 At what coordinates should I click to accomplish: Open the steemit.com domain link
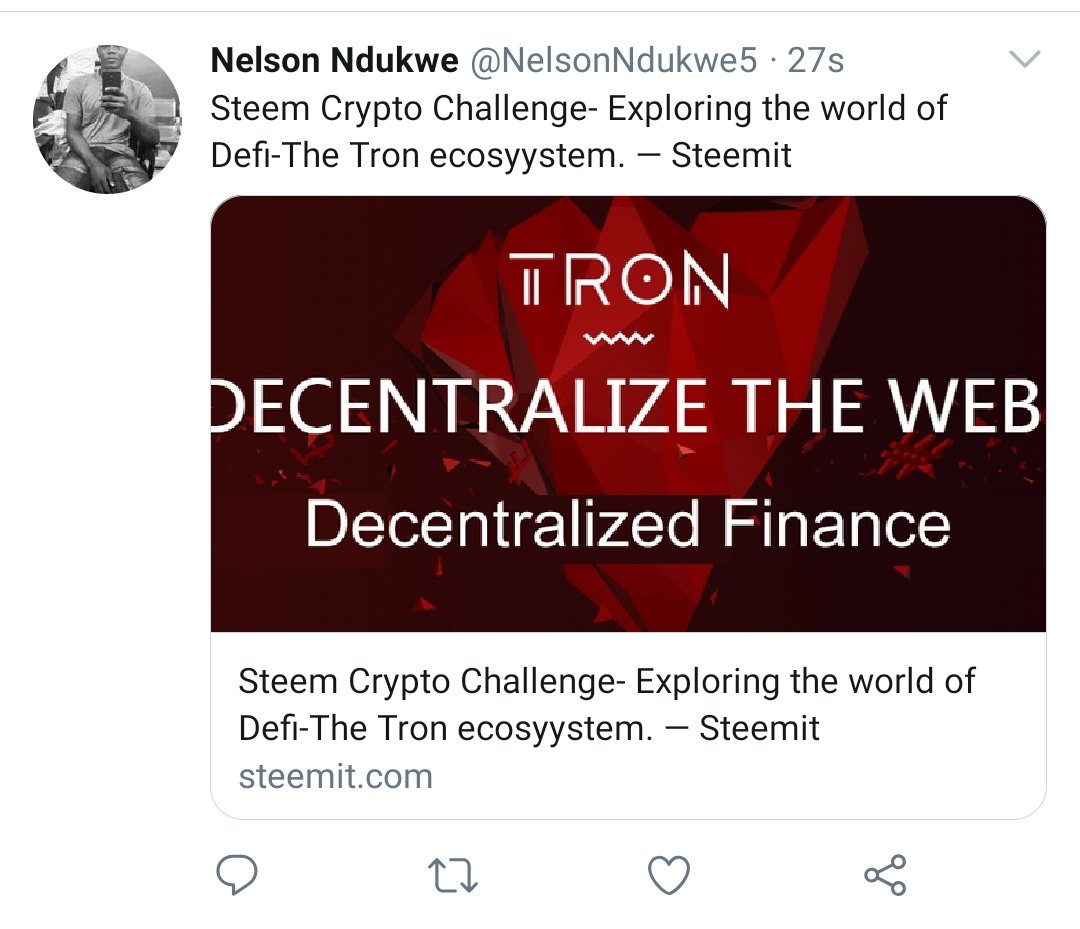coord(335,776)
